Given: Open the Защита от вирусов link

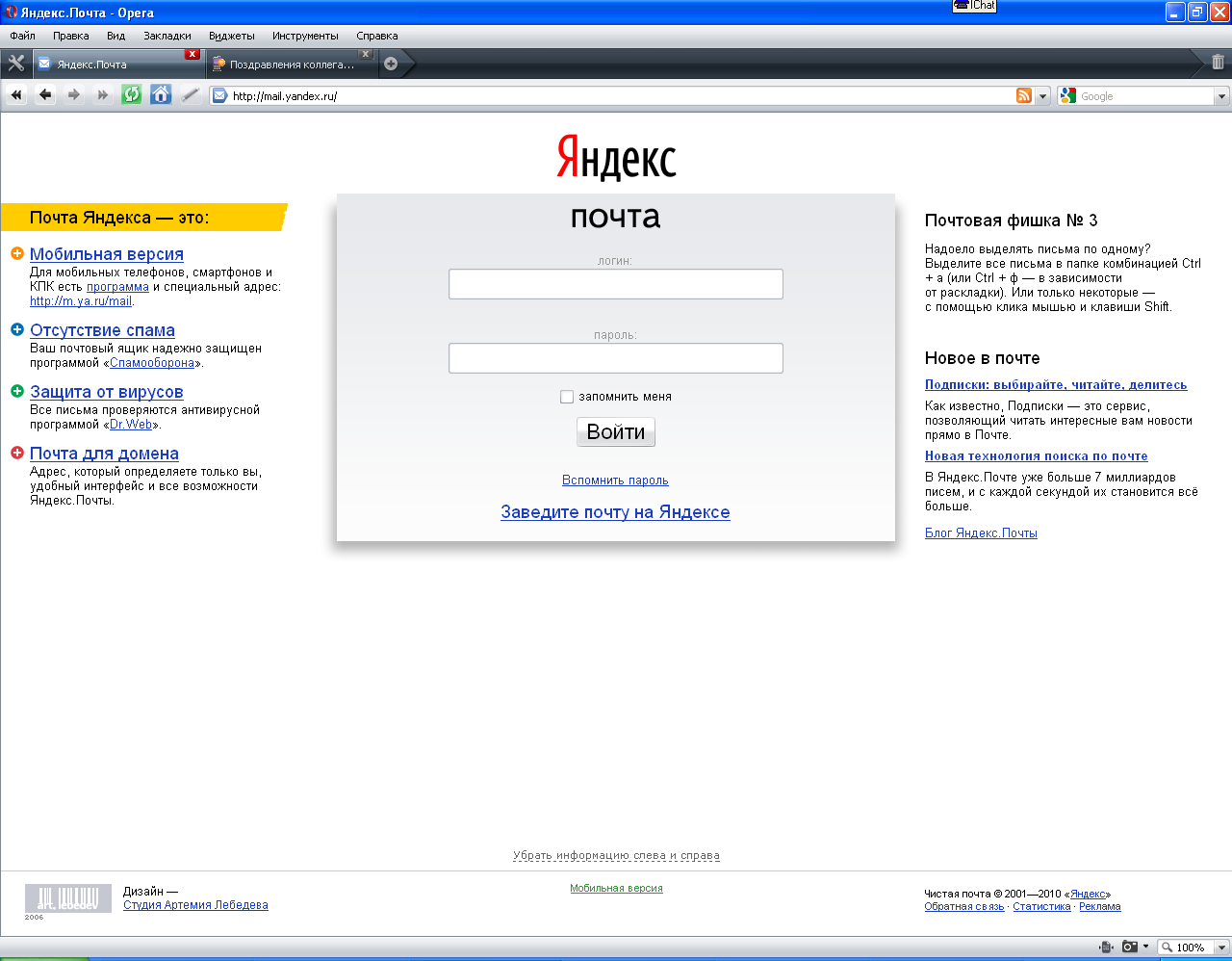Looking at the screenshot, I should coord(107,392).
